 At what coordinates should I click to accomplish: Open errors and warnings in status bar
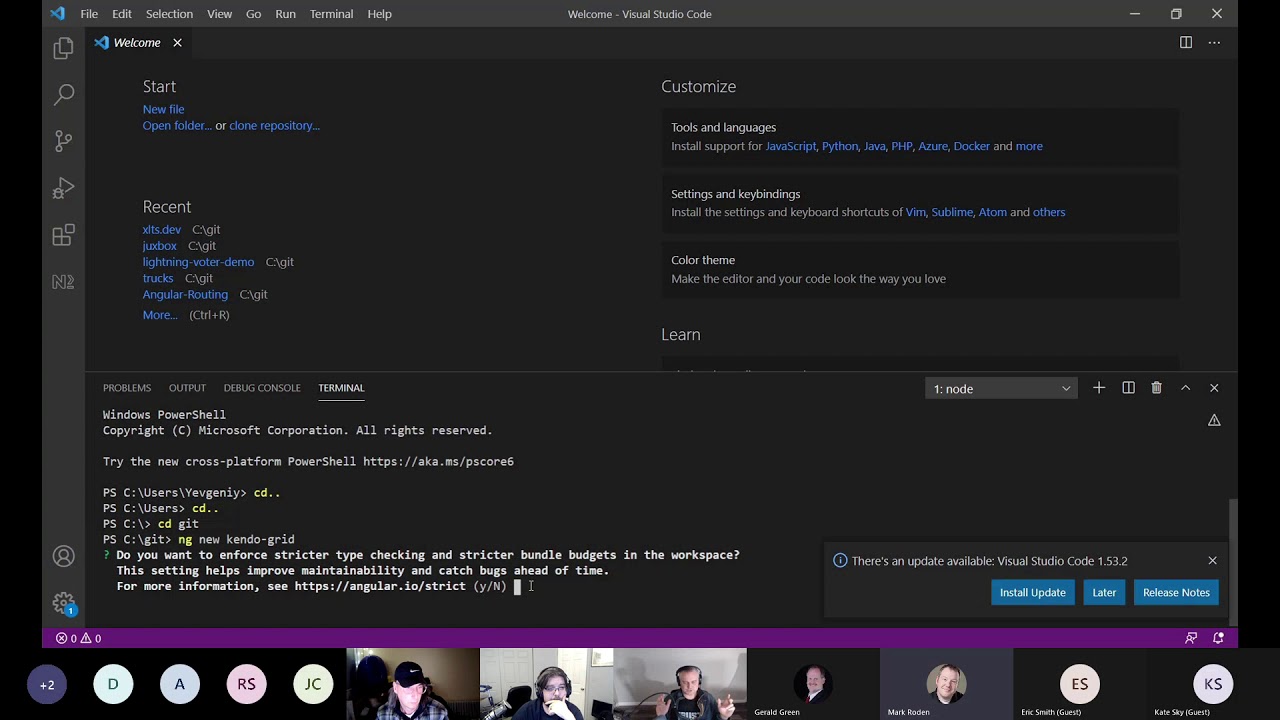click(x=78, y=638)
